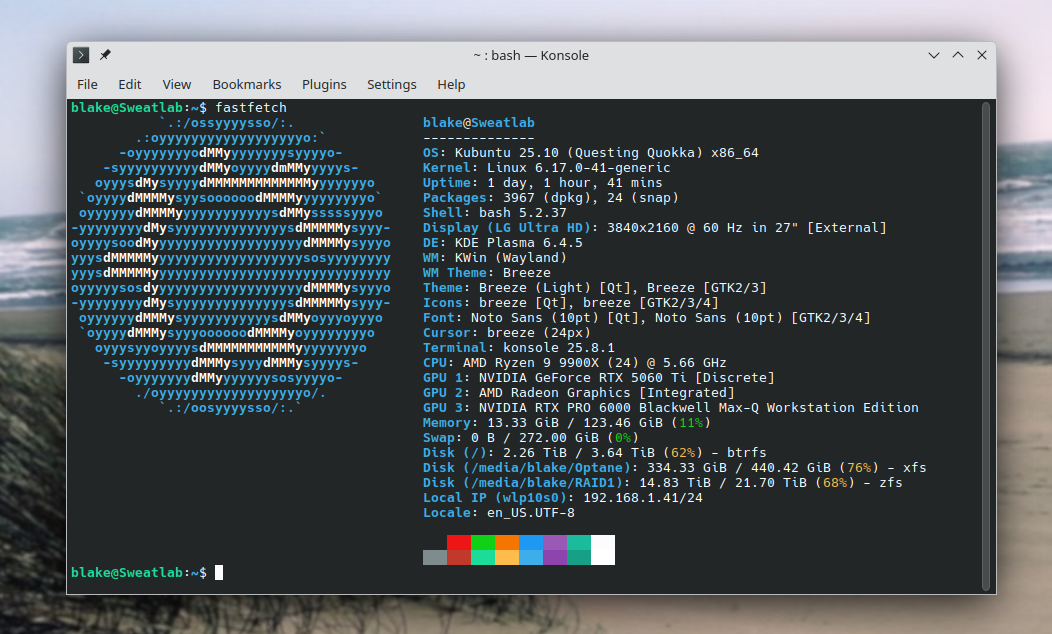
Task: Click the 'Swap: 0 B / 272.00 GiB' line
Action: tap(530, 437)
